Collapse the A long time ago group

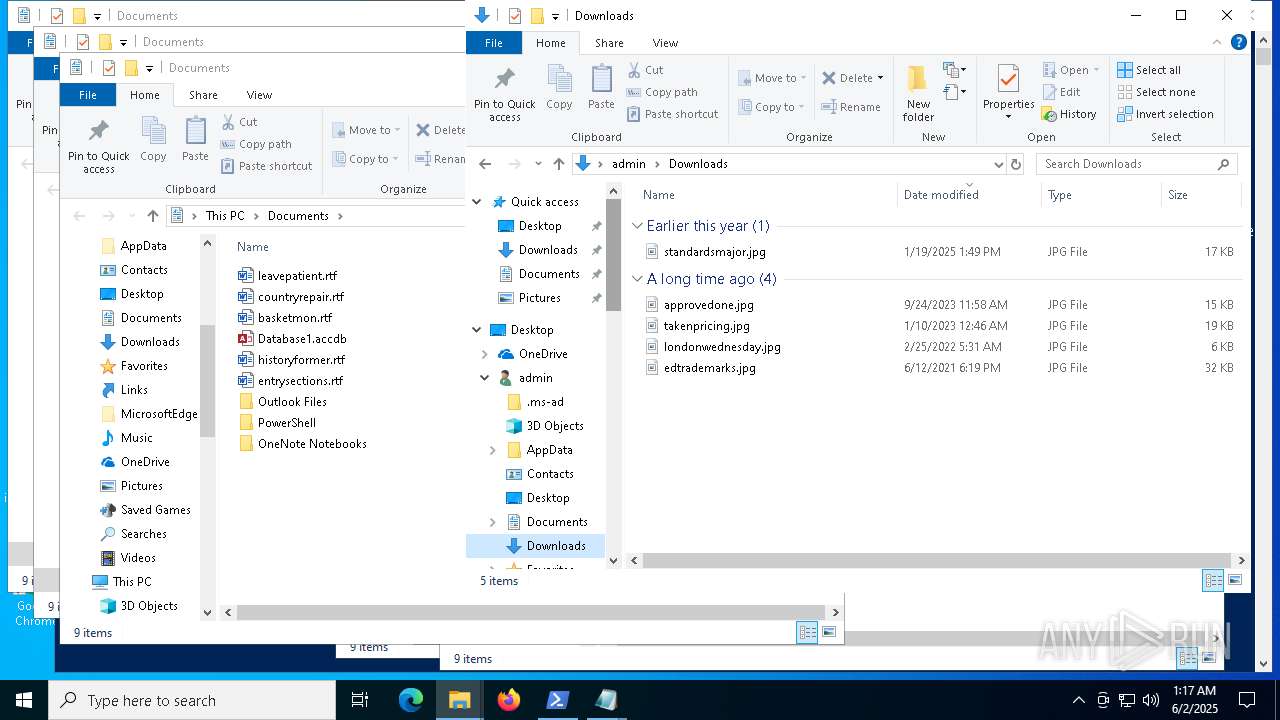coord(638,279)
